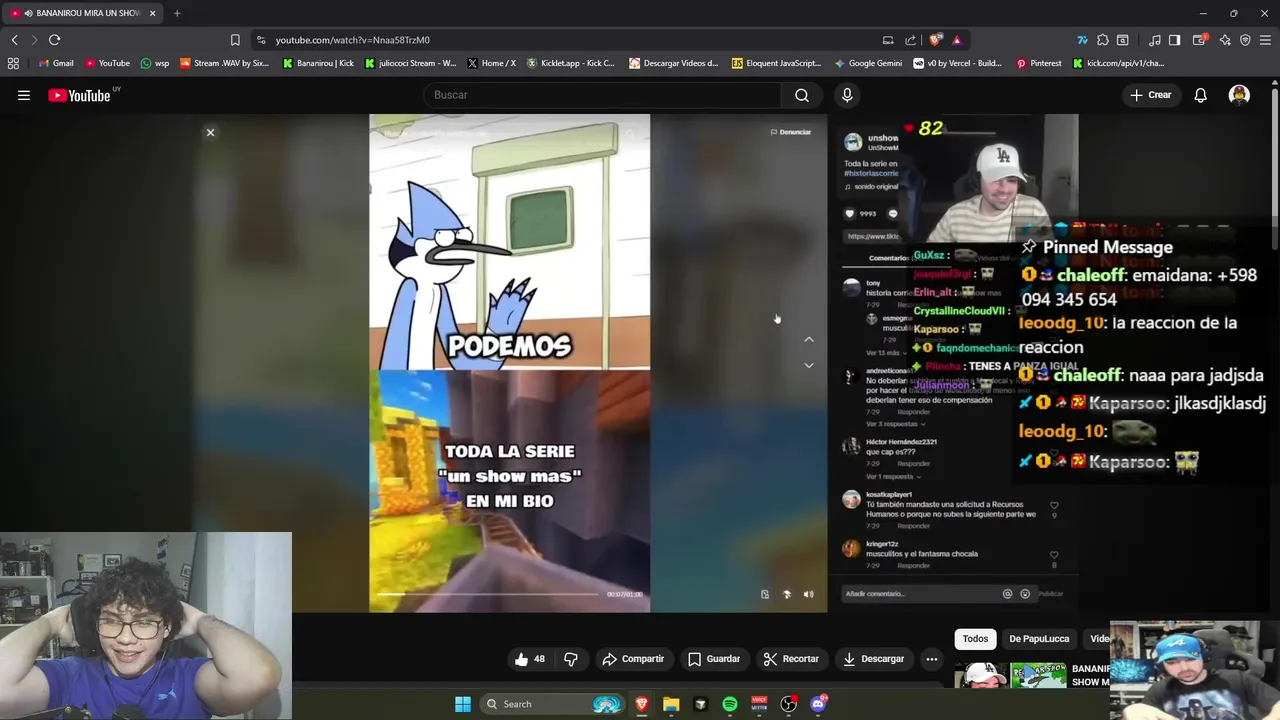Viewport: 1280px width, 720px height.
Task: Click the YouTube search magnifier button
Action: [x=802, y=95]
